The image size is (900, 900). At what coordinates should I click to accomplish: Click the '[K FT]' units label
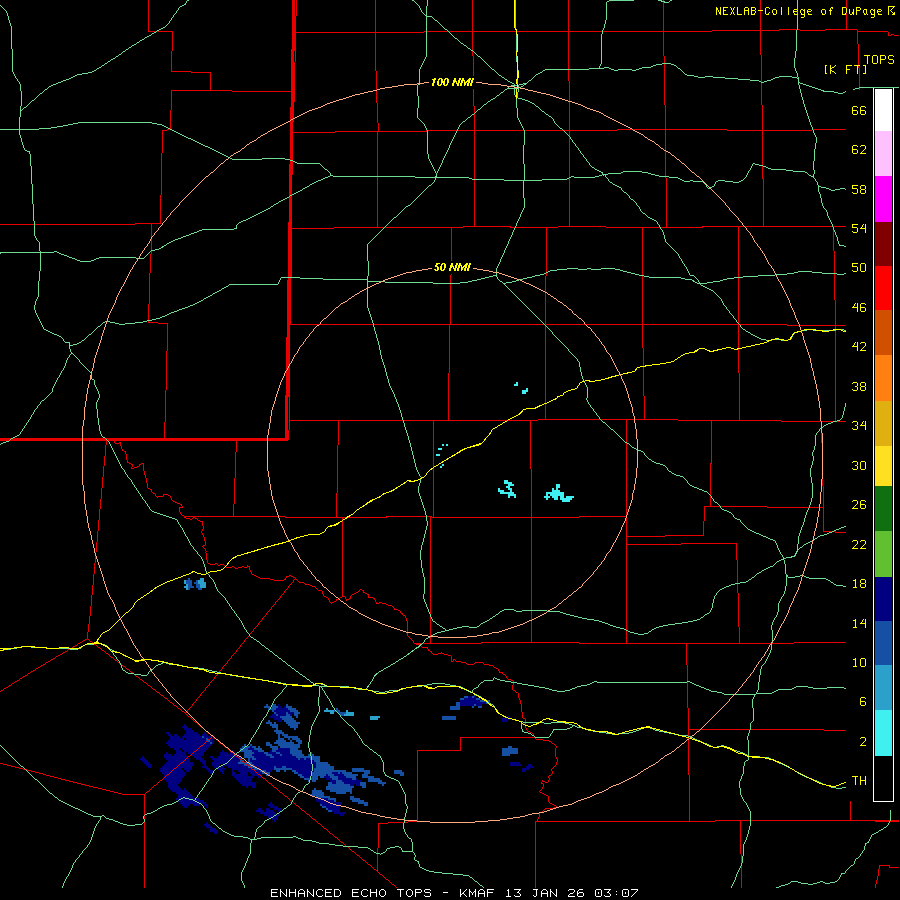(x=845, y=69)
